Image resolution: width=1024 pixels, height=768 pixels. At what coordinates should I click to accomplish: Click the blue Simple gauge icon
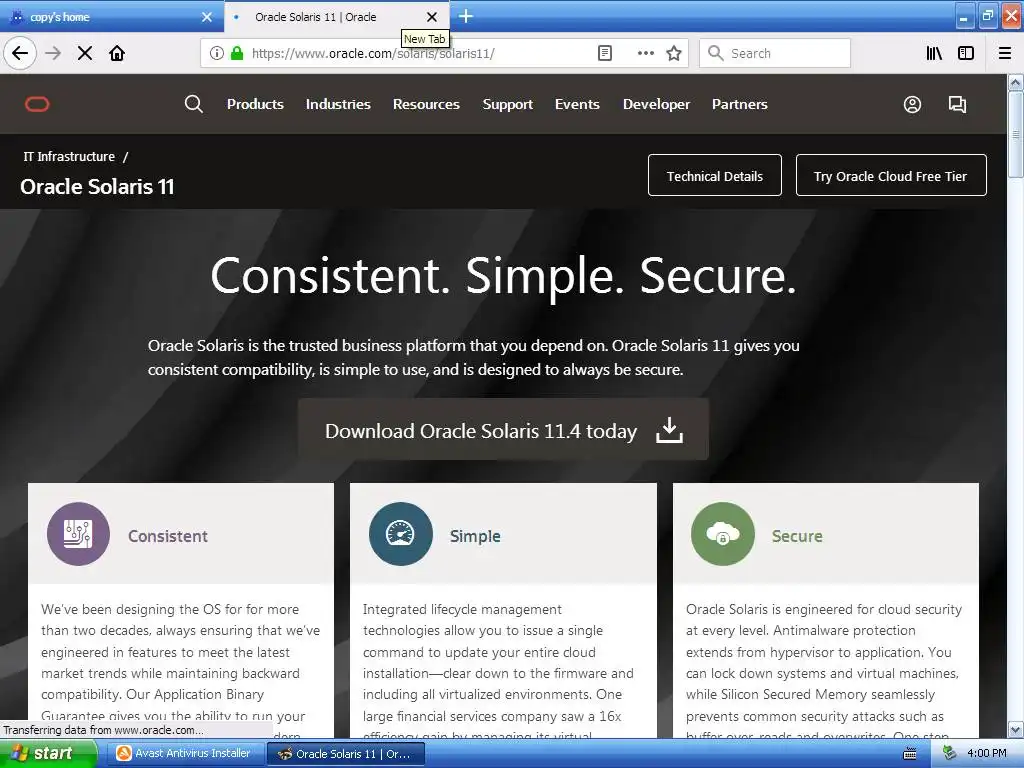click(400, 534)
